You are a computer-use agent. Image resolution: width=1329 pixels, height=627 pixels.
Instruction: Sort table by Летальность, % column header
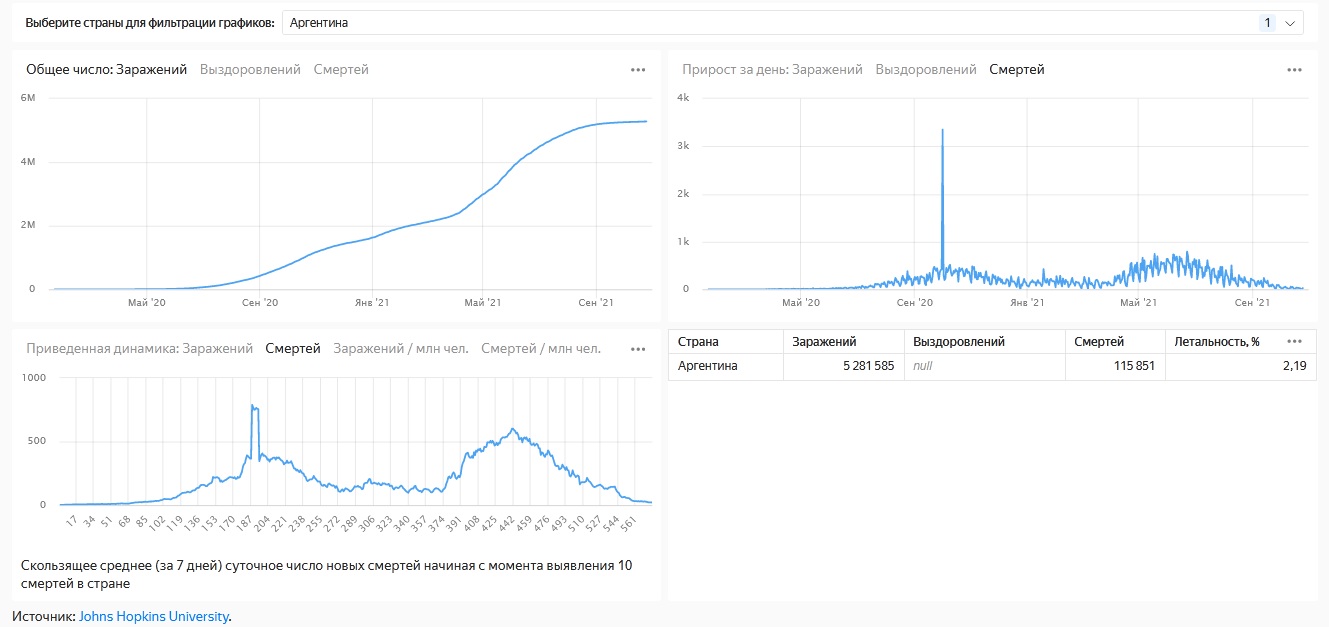pyautogui.click(x=1217, y=342)
